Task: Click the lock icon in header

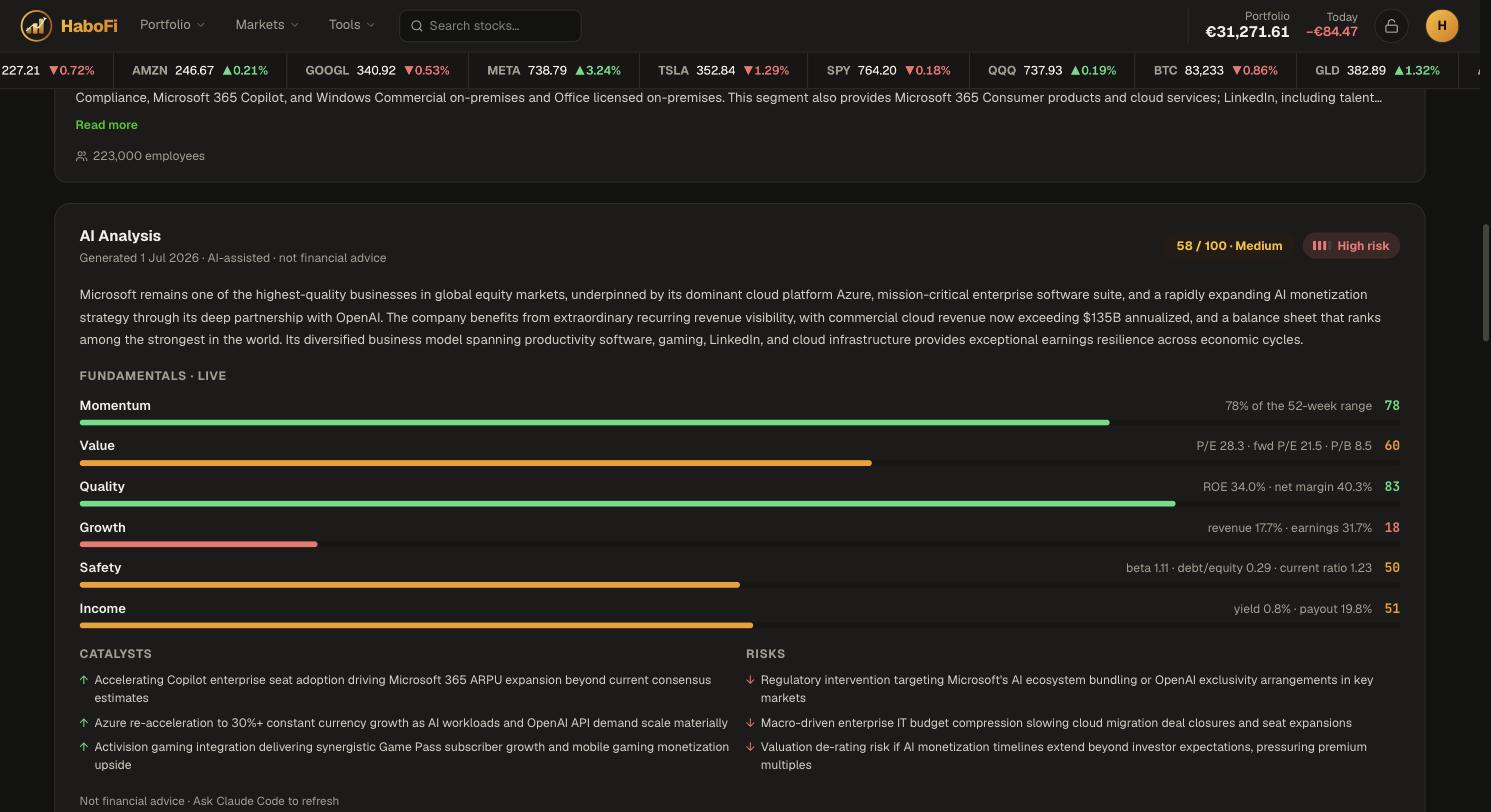Action: (x=1391, y=26)
